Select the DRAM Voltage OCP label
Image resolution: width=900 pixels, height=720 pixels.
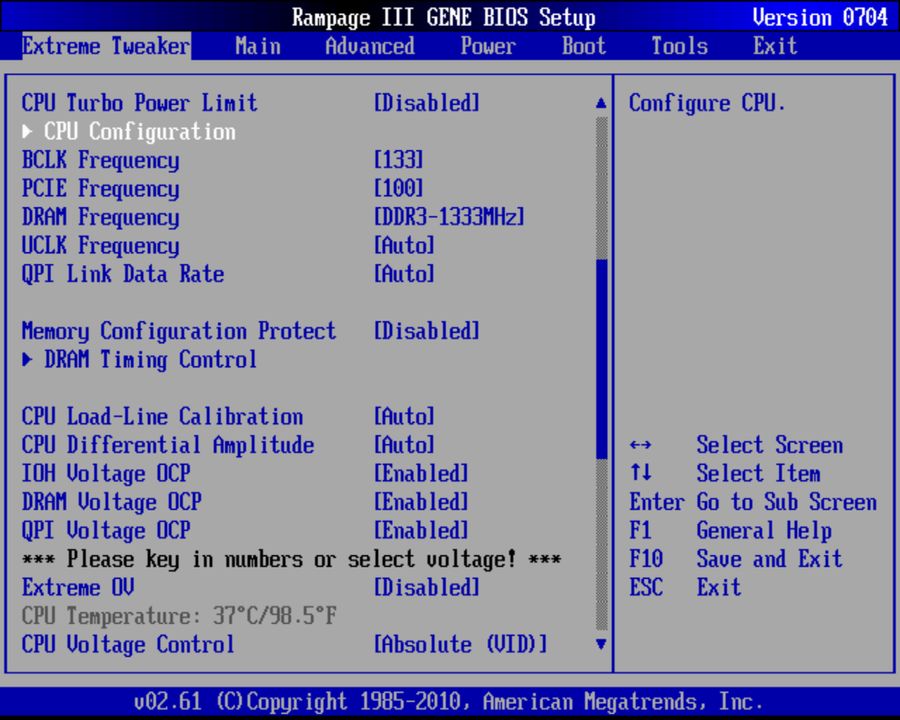(111, 502)
